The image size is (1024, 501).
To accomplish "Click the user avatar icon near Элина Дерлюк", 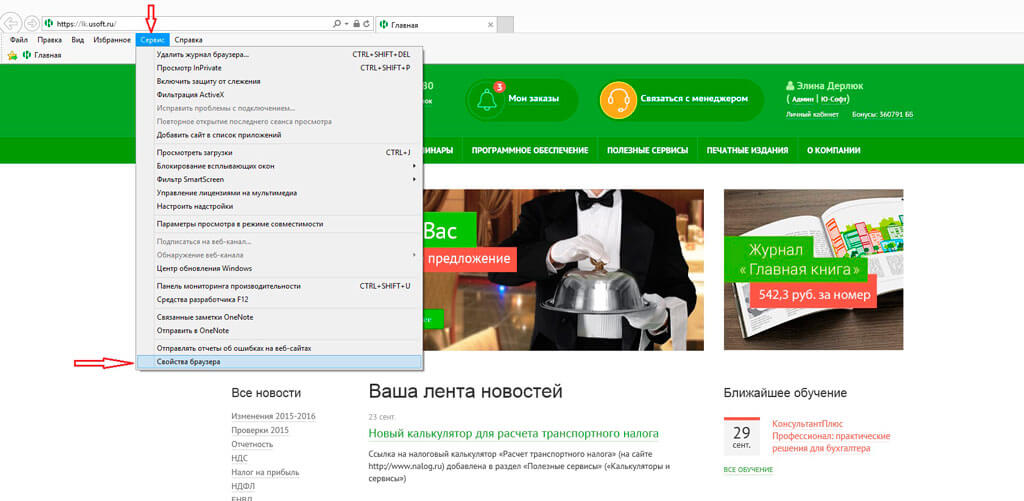I will coord(790,86).
